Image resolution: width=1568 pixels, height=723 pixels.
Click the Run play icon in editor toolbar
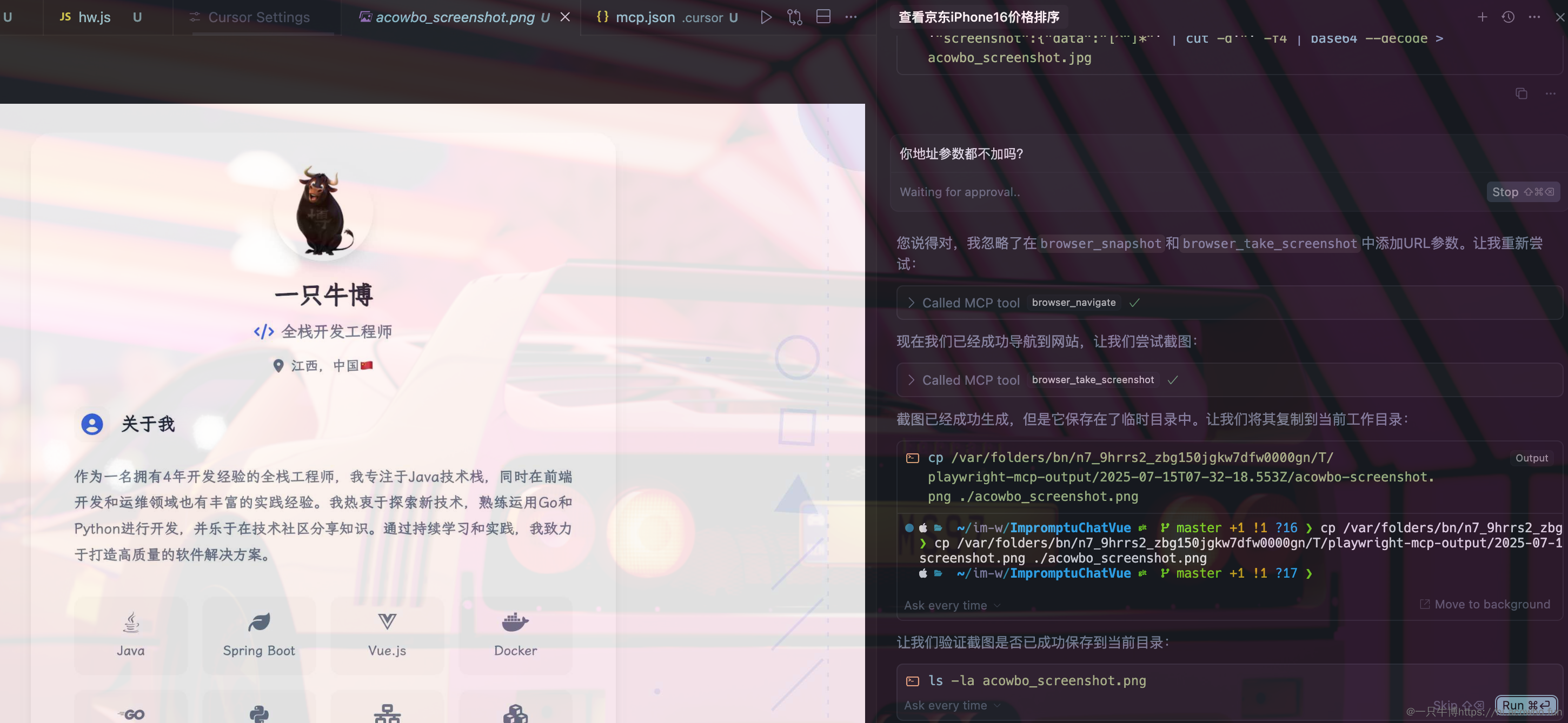[766, 17]
